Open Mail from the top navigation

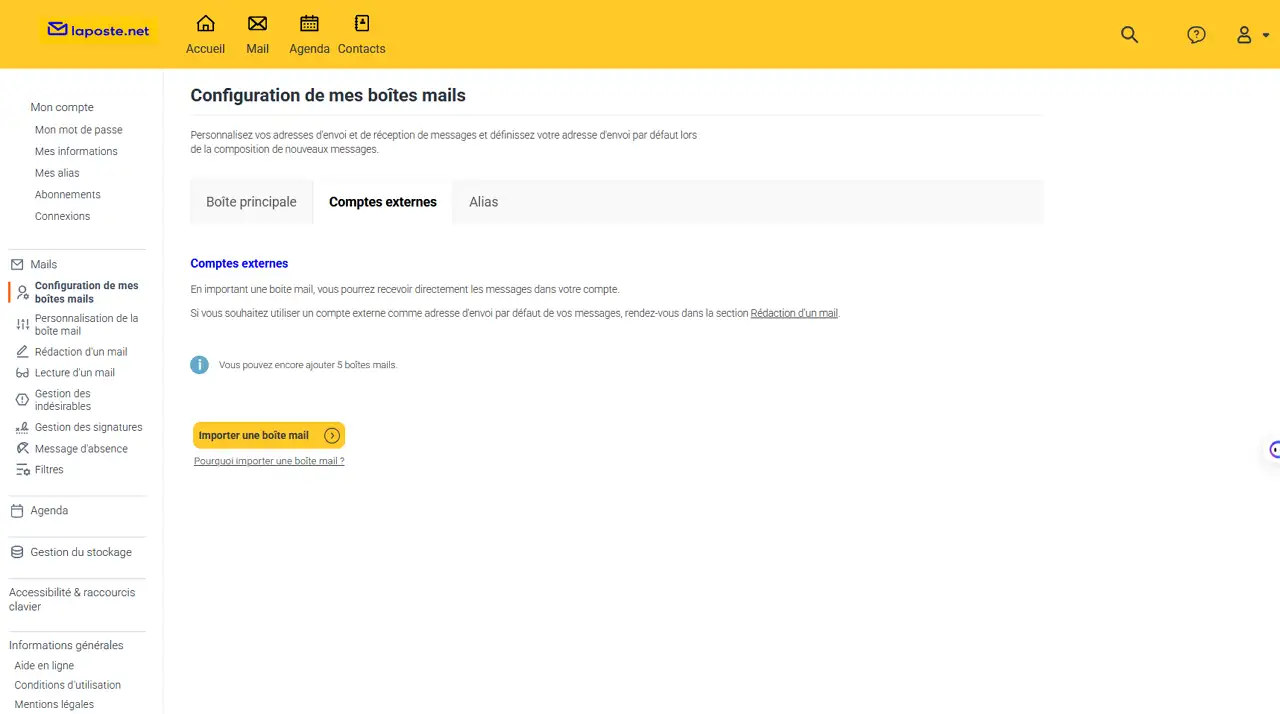coord(257,24)
